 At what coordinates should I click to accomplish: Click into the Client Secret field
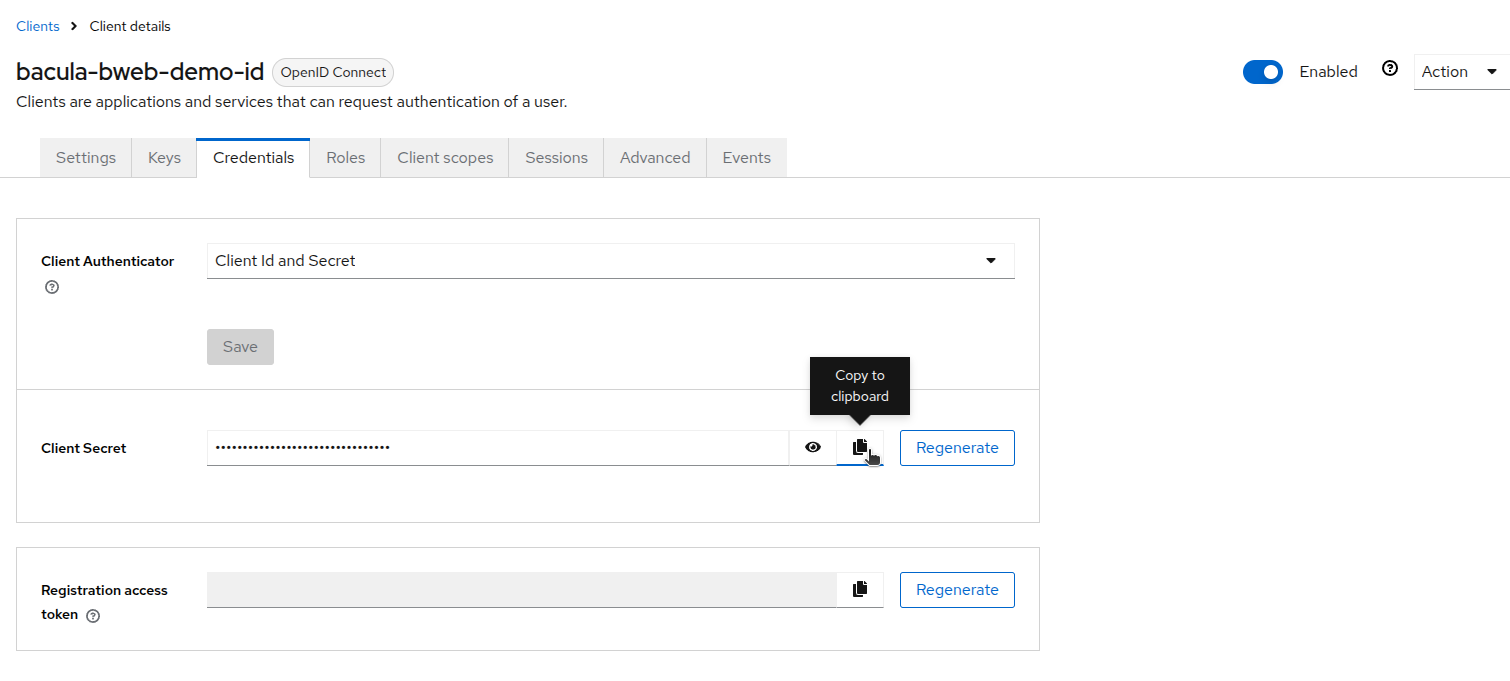point(497,448)
